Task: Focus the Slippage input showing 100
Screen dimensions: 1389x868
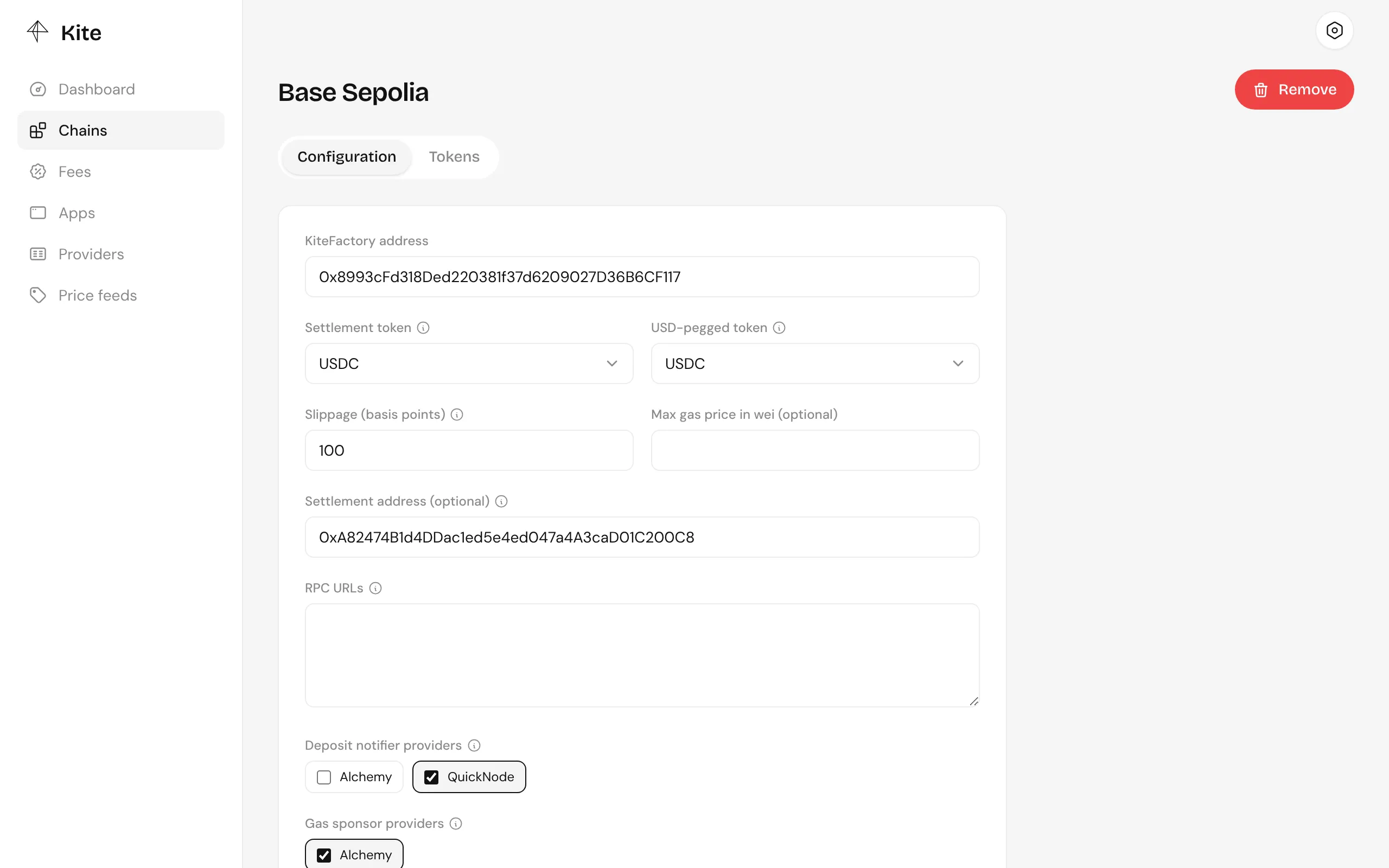Action: (x=469, y=450)
